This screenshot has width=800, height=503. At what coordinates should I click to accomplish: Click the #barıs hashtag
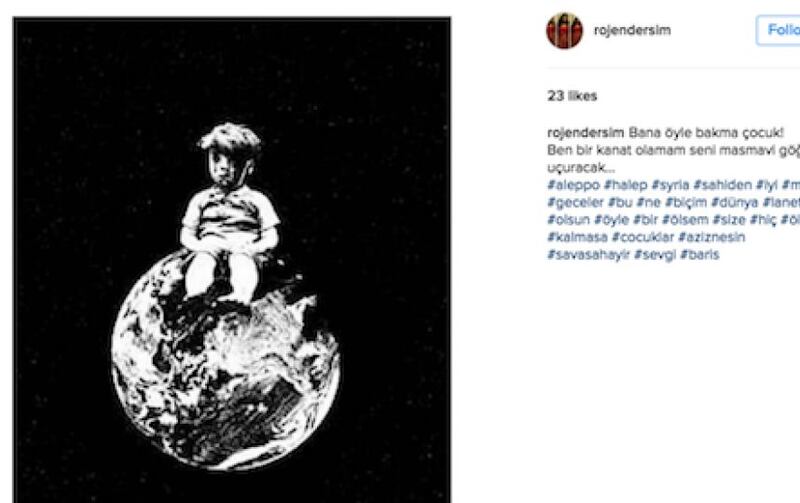click(699, 254)
